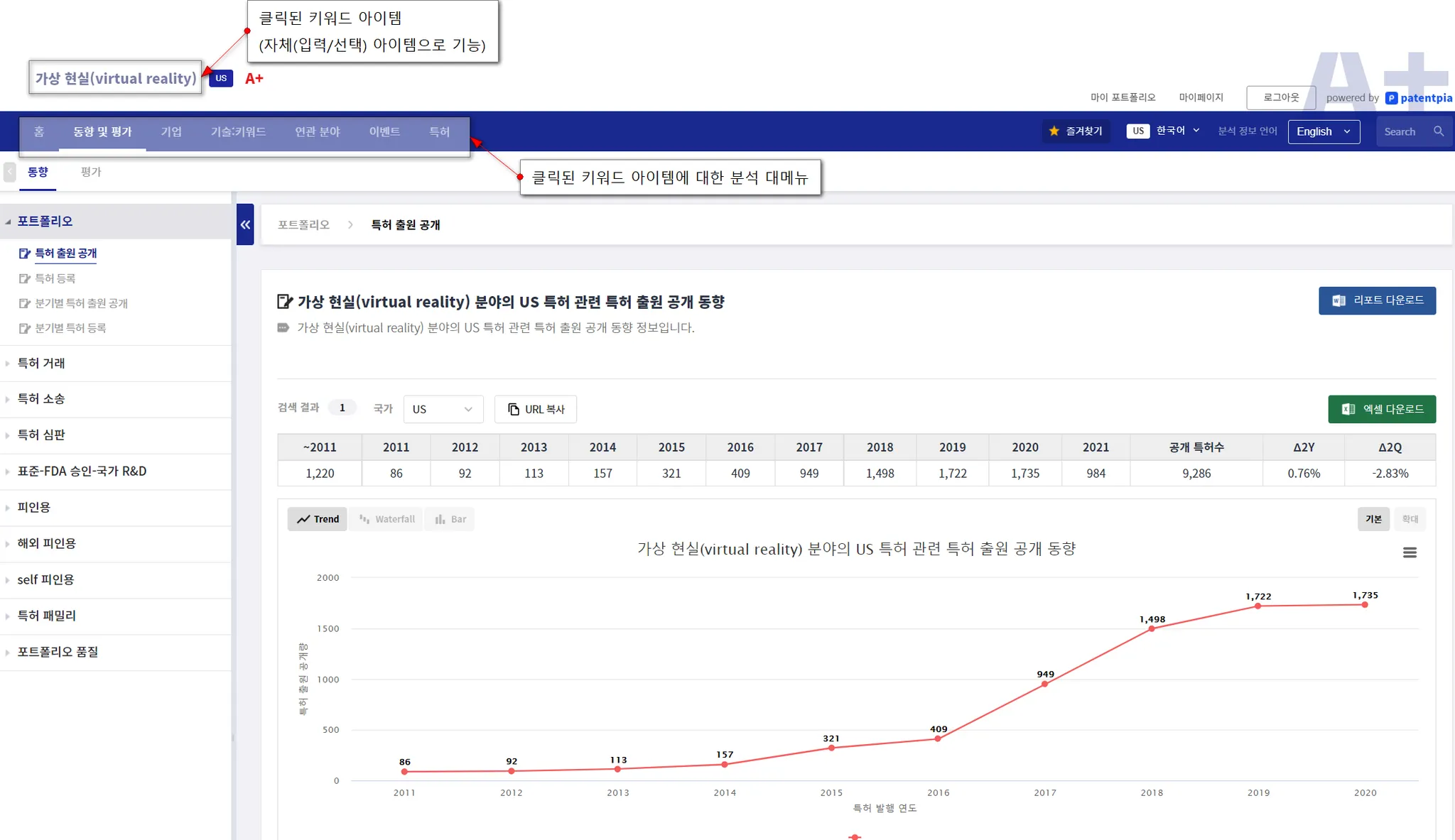Click the Word report download icon
The image size is (1455, 840).
(x=1338, y=300)
